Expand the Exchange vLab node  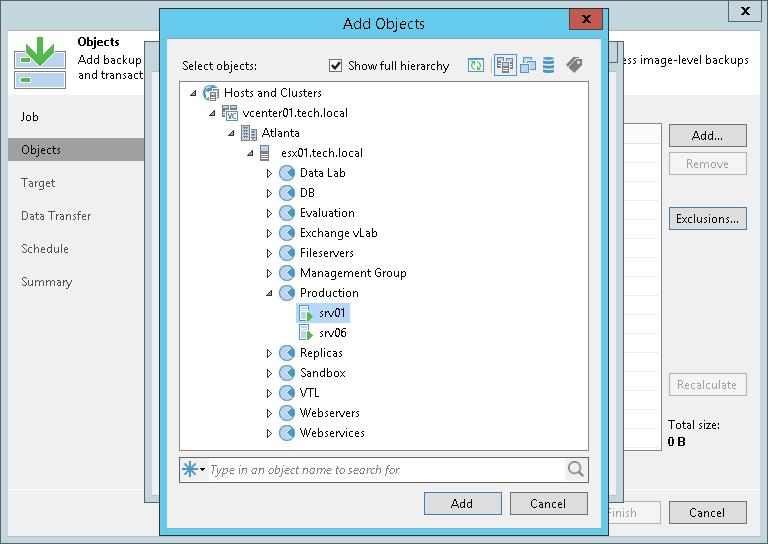click(x=269, y=234)
